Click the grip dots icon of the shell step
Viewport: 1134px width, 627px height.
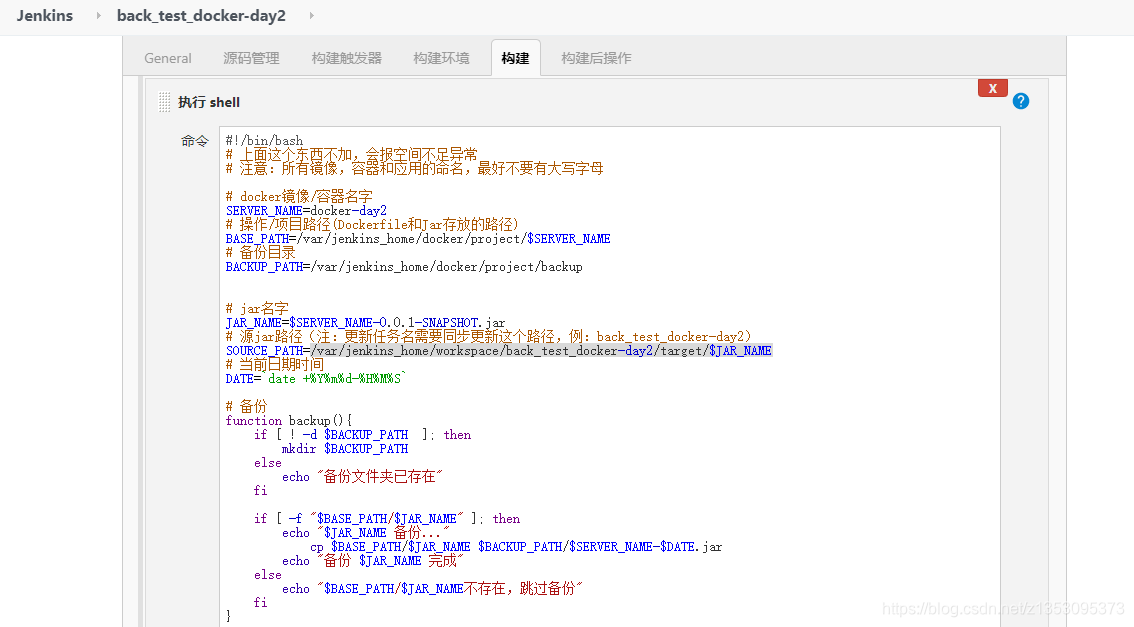click(x=164, y=101)
